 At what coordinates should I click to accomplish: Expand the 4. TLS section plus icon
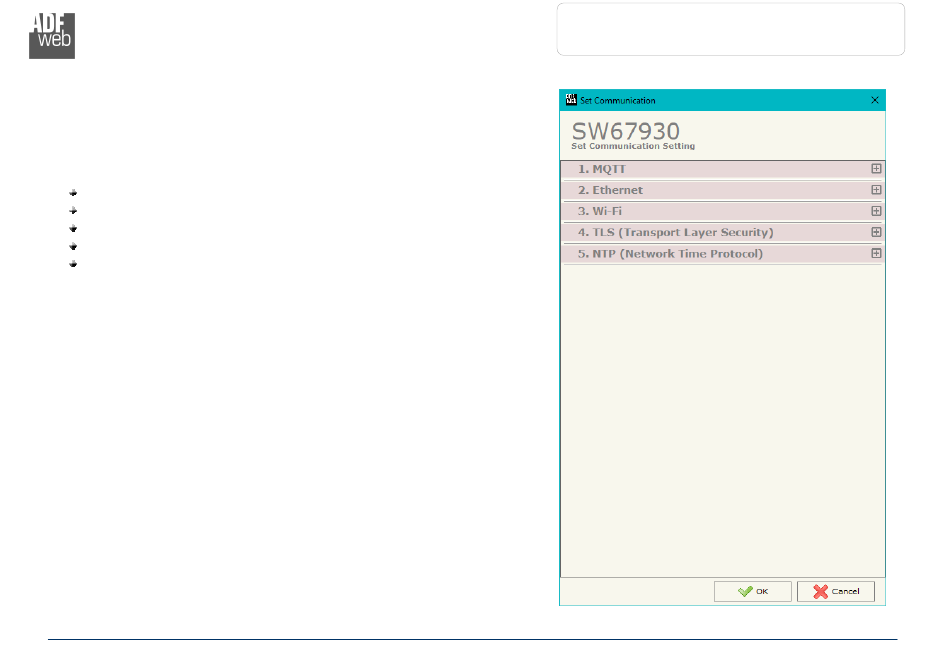[x=876, y=233]
